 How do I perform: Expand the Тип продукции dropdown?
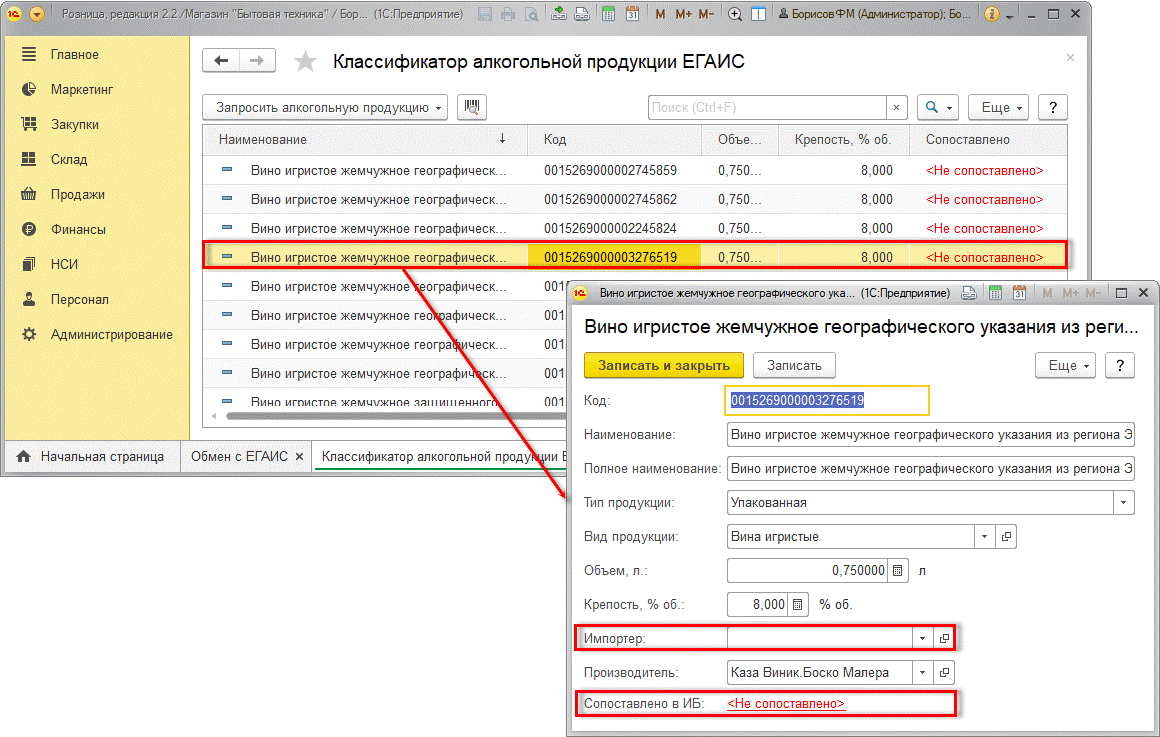(1124, 502)
